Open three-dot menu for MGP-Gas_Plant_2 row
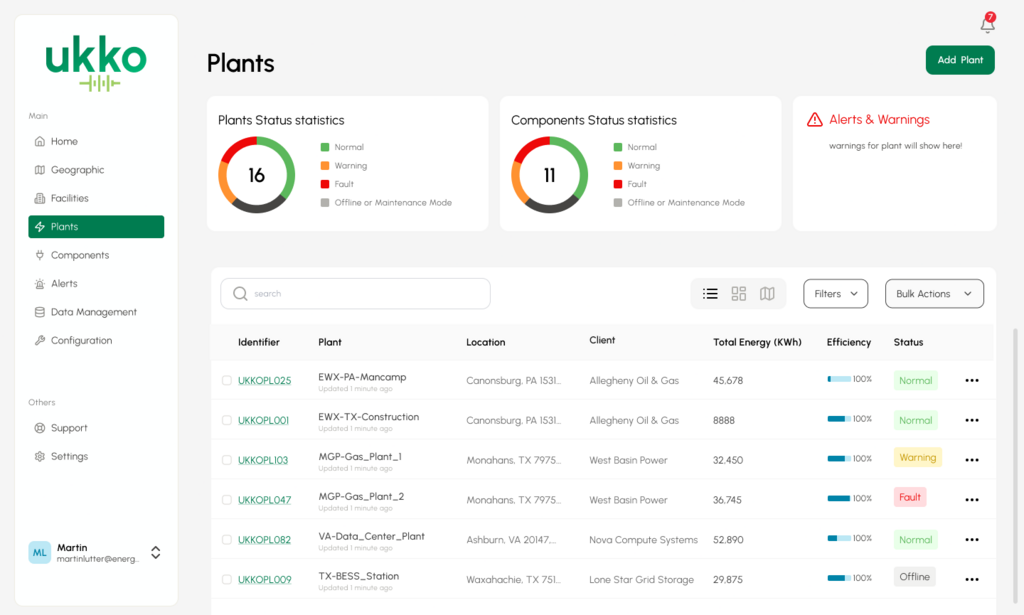The height and width of the screenshot is (615, 1024). pyautogui.click(x=971, y=500)
